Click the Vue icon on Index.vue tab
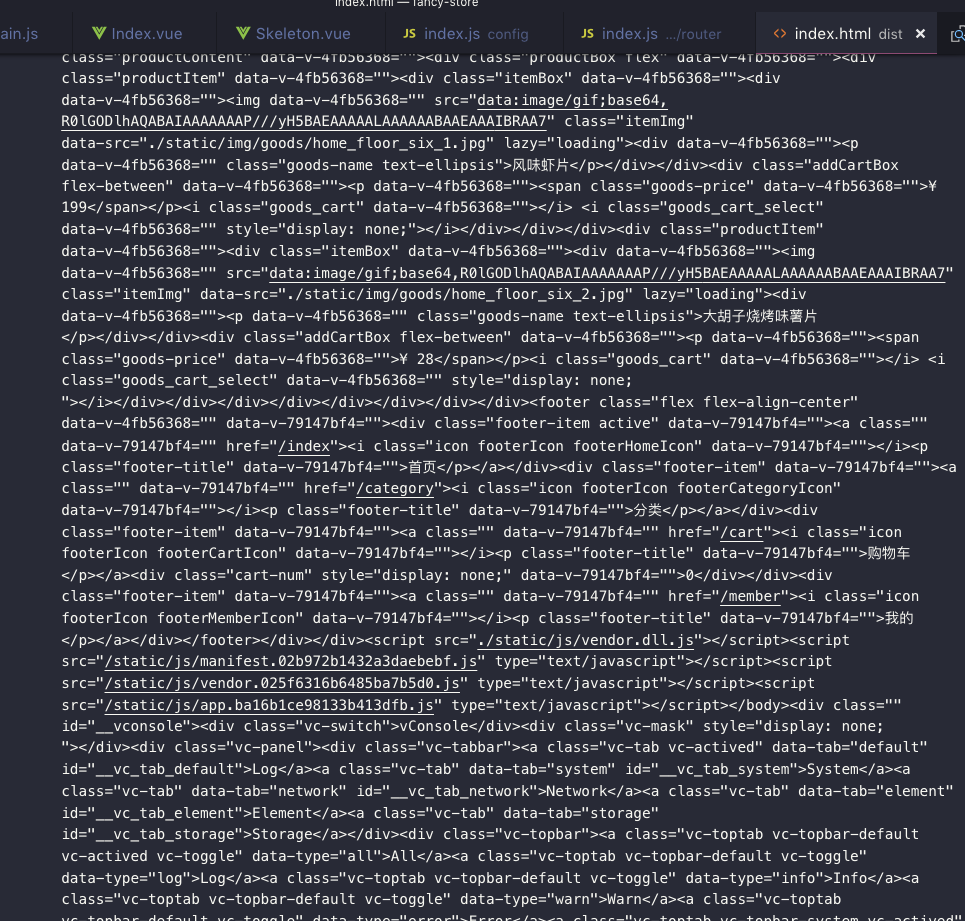Screen dimensions: 965x921 pyautogui.click(x=98, y=33)
